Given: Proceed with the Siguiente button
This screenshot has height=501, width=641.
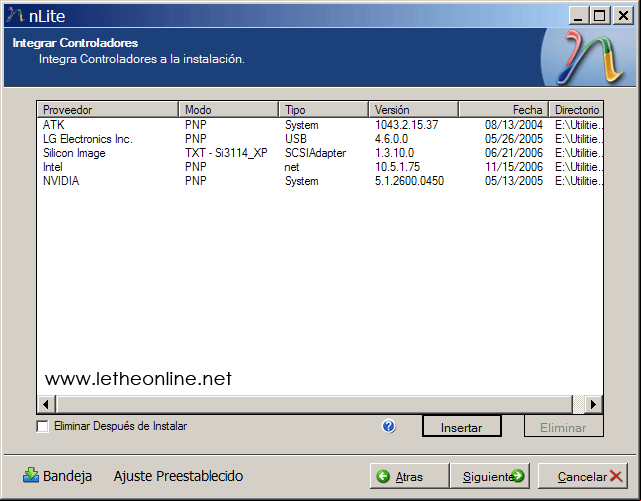Looking at the screenshot, I should click(490, 476).
